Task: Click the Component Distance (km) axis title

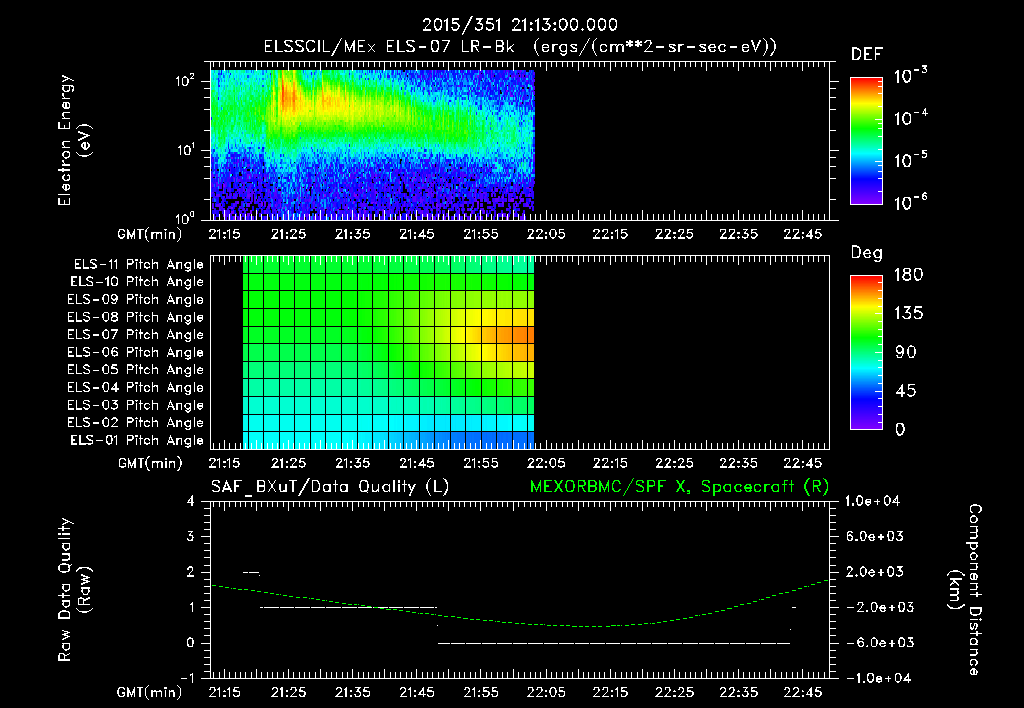Action: [965, 590]
